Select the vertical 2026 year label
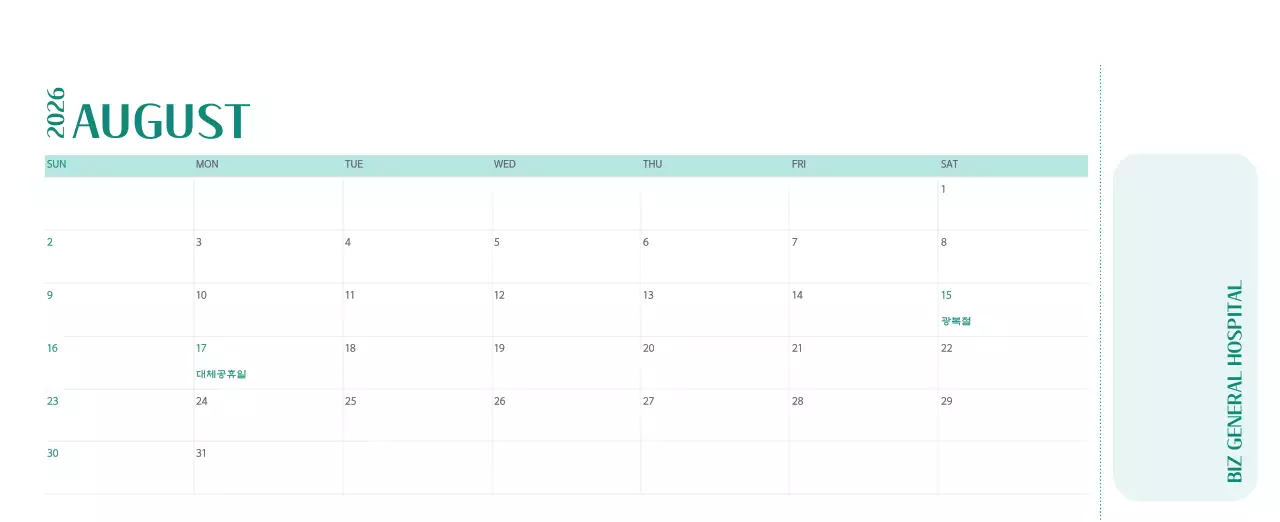 click(56, 112)
